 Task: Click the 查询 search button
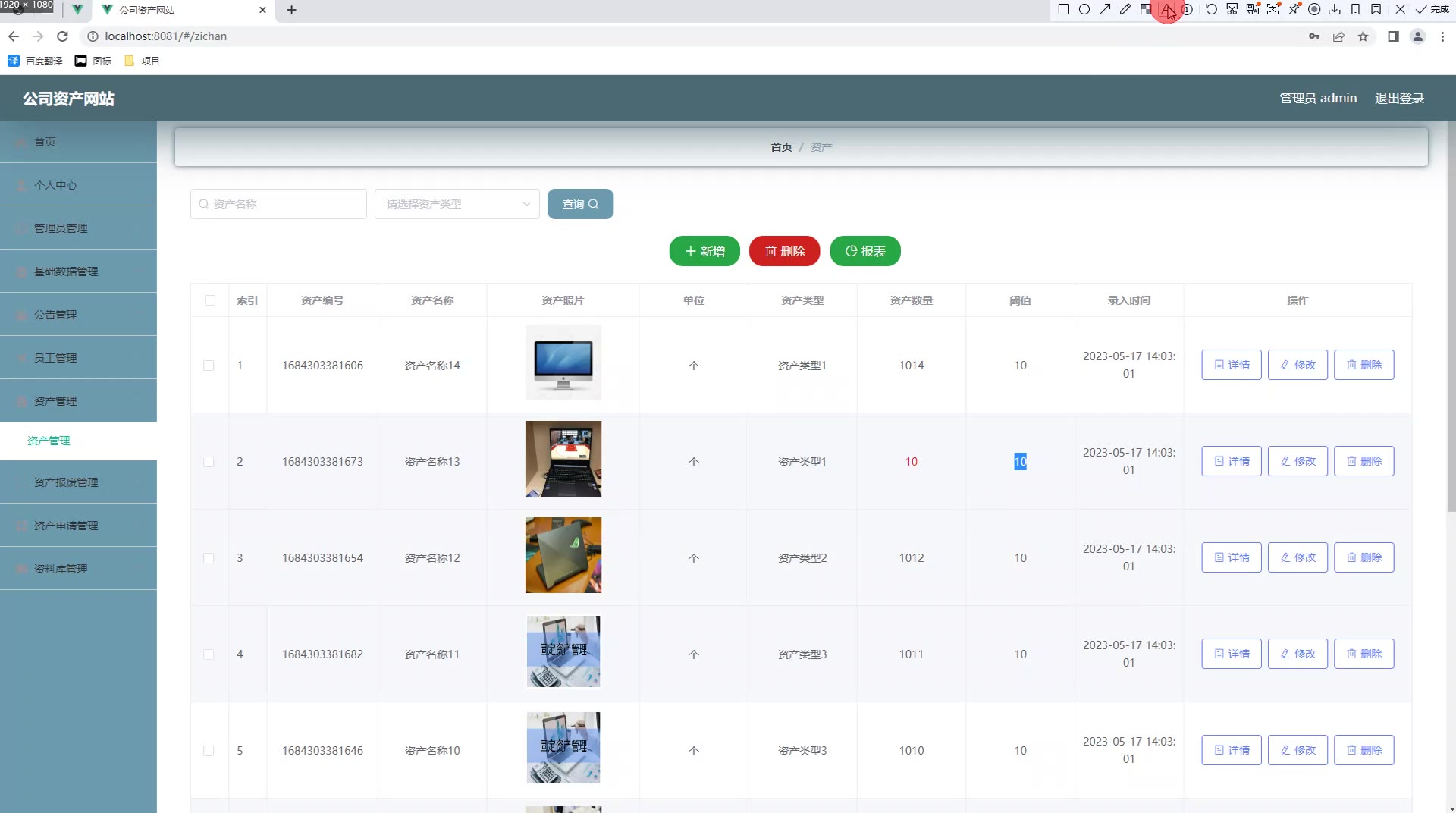click(x=580, y=204)
